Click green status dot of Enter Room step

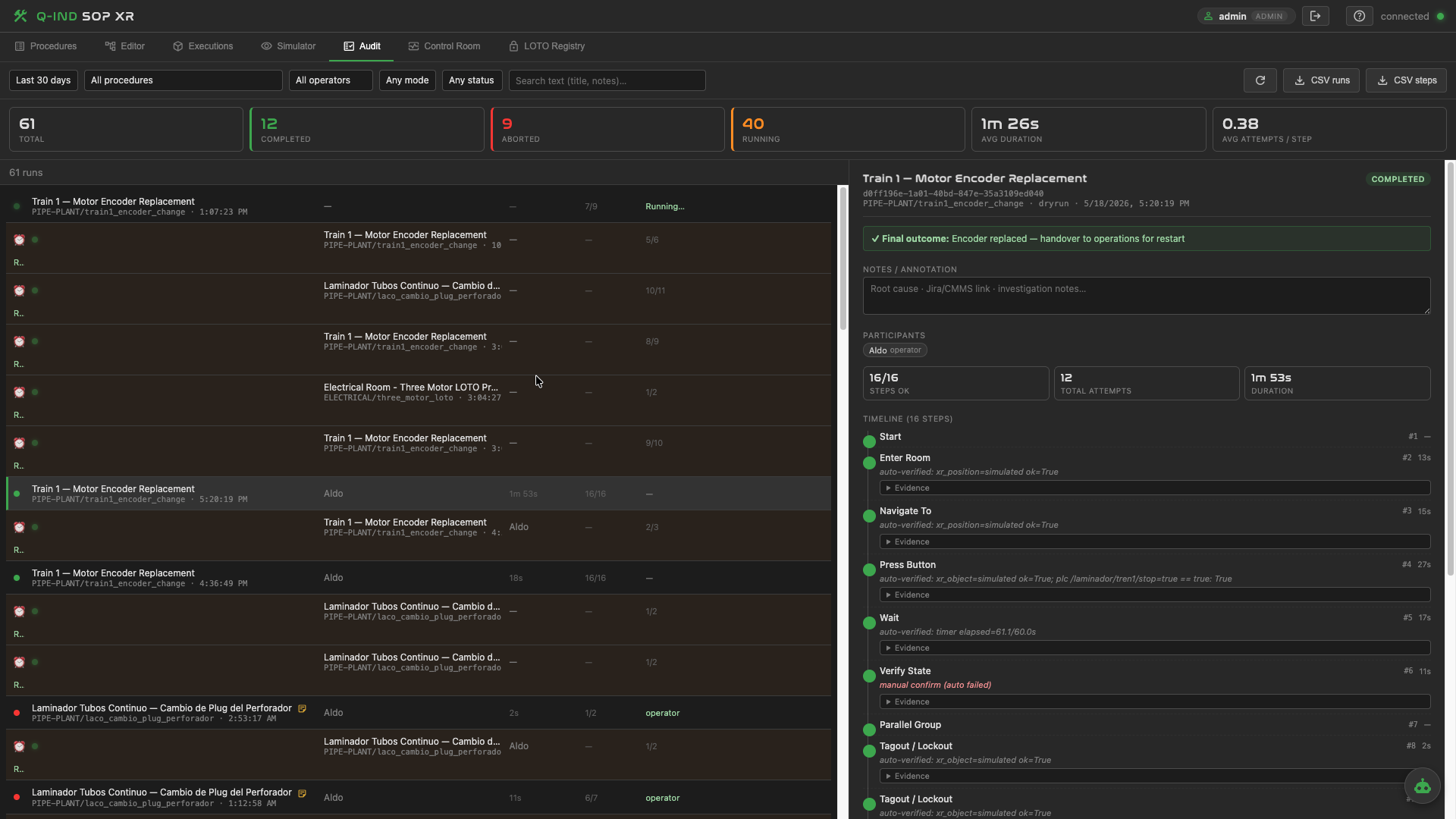869,463
